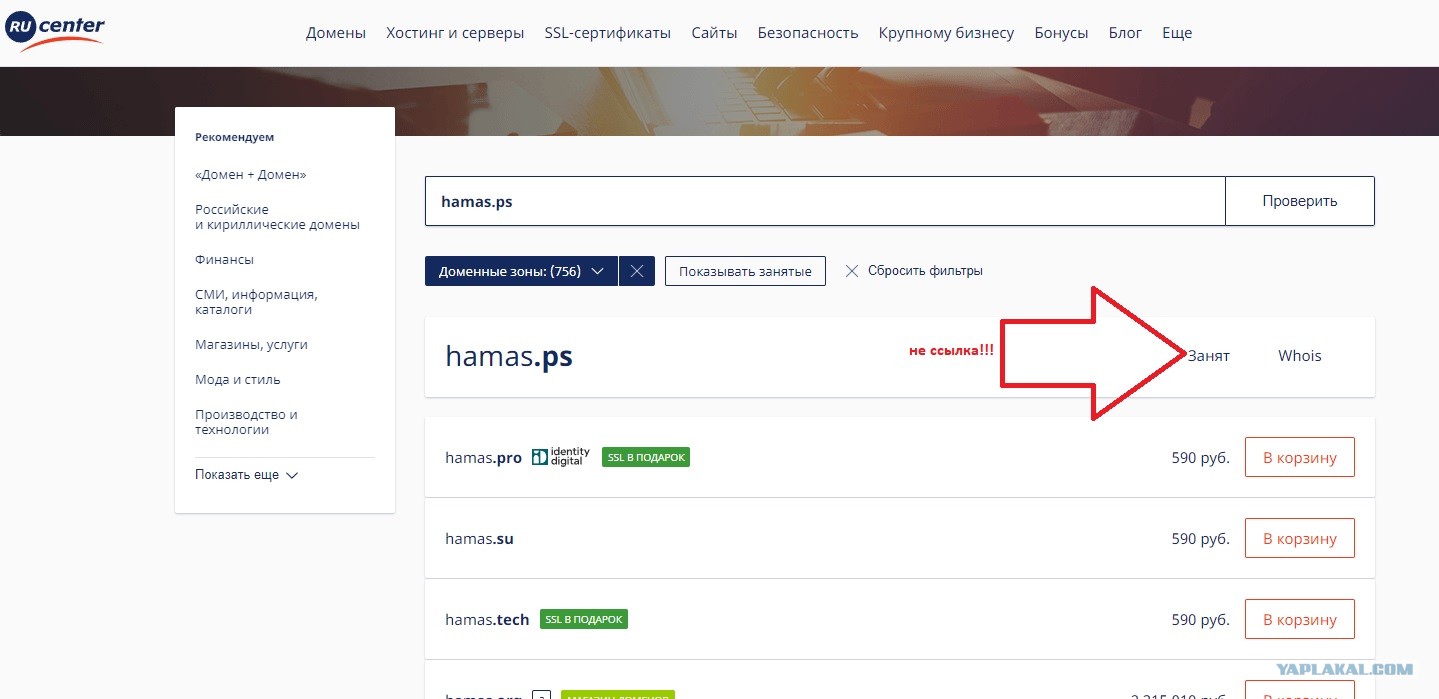Image resolution: width=1439 pixels, height=699 pixels.
Task: Expand the Доменные зоны (756) dropdown
Action: click(x=521, y=271)
